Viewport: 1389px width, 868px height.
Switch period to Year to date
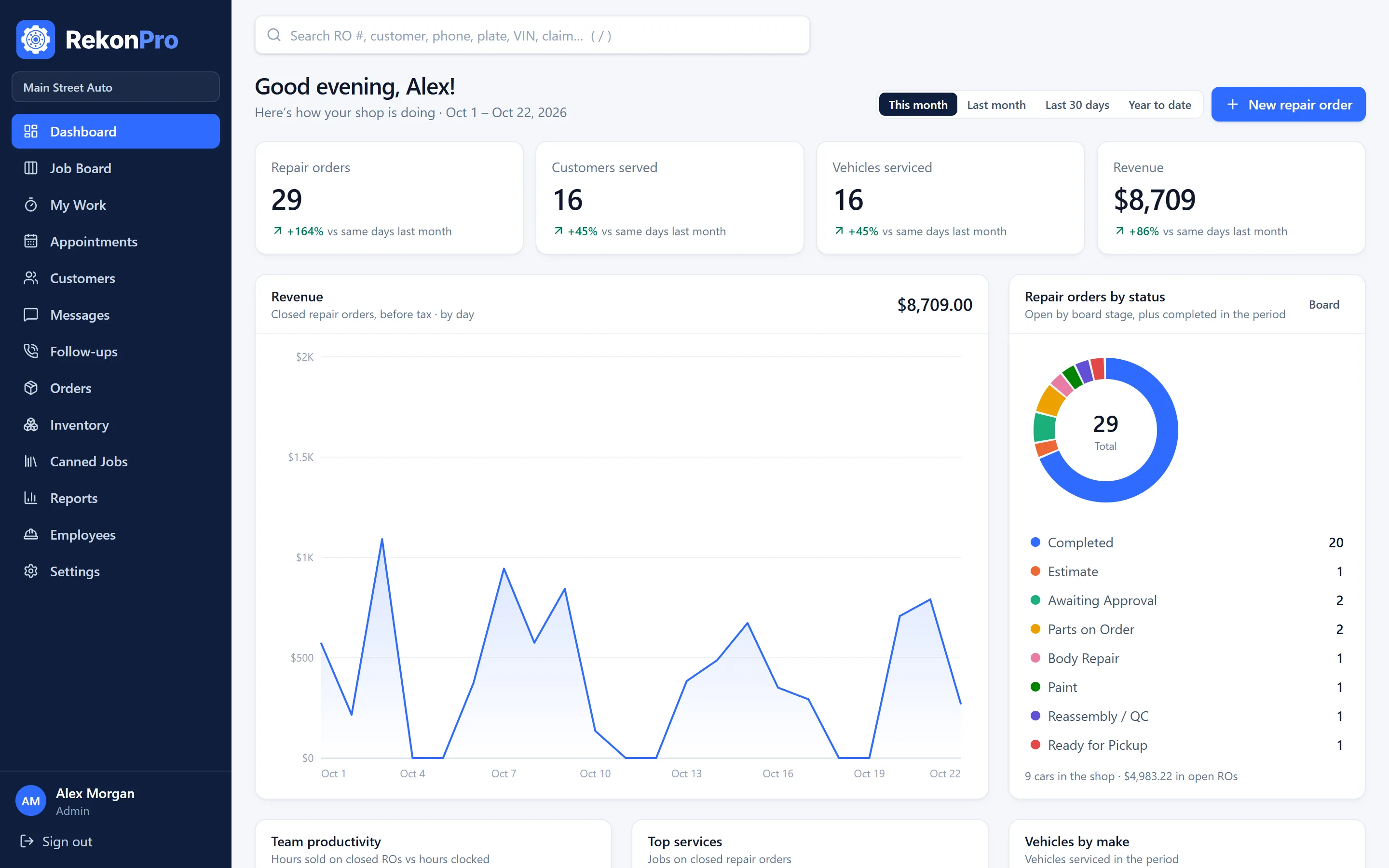tap(1159, 105)
